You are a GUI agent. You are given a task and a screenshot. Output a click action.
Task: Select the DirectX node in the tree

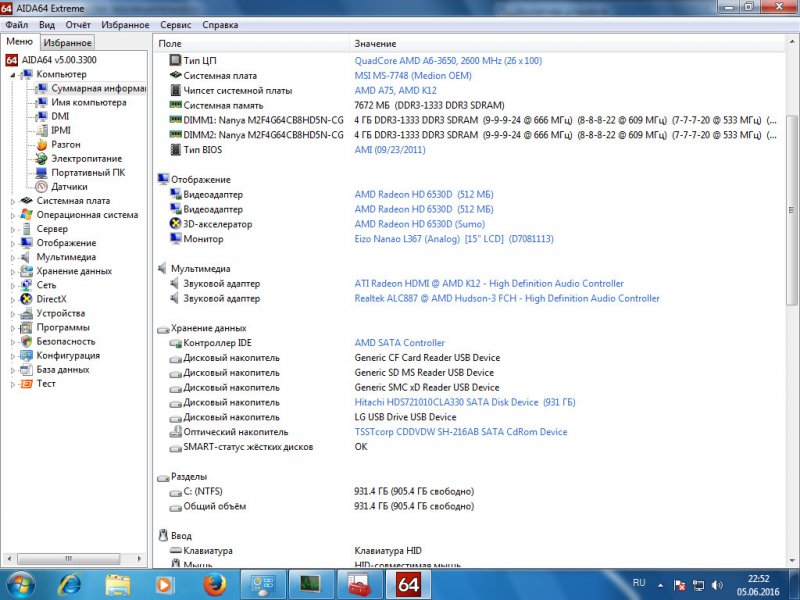[51, 299]
